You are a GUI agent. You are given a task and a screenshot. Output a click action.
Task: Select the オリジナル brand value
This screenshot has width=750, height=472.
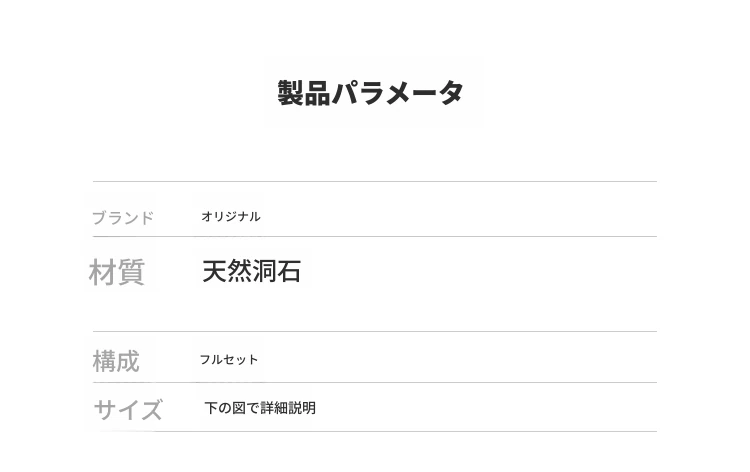coord(230,216)
